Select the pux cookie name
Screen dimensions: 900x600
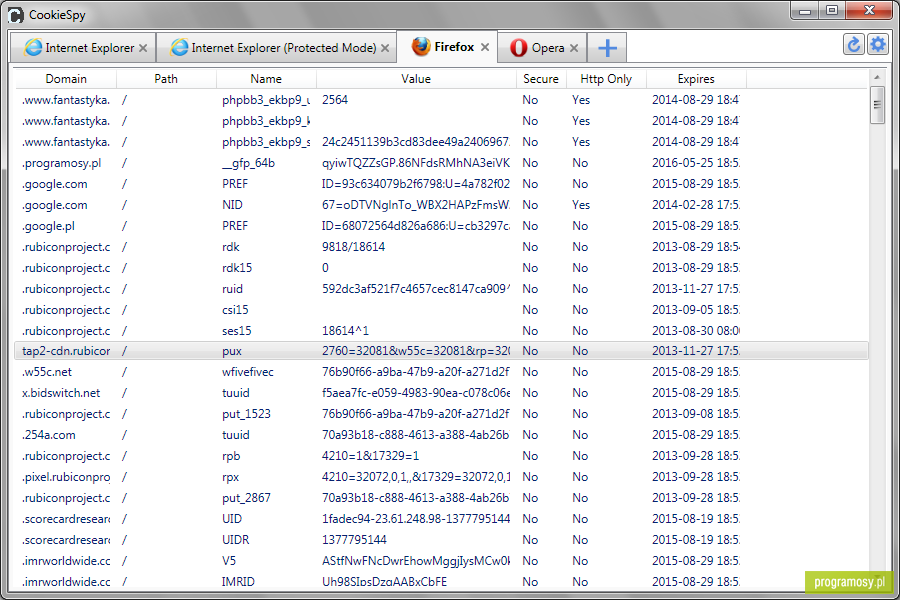pos(232,351)
